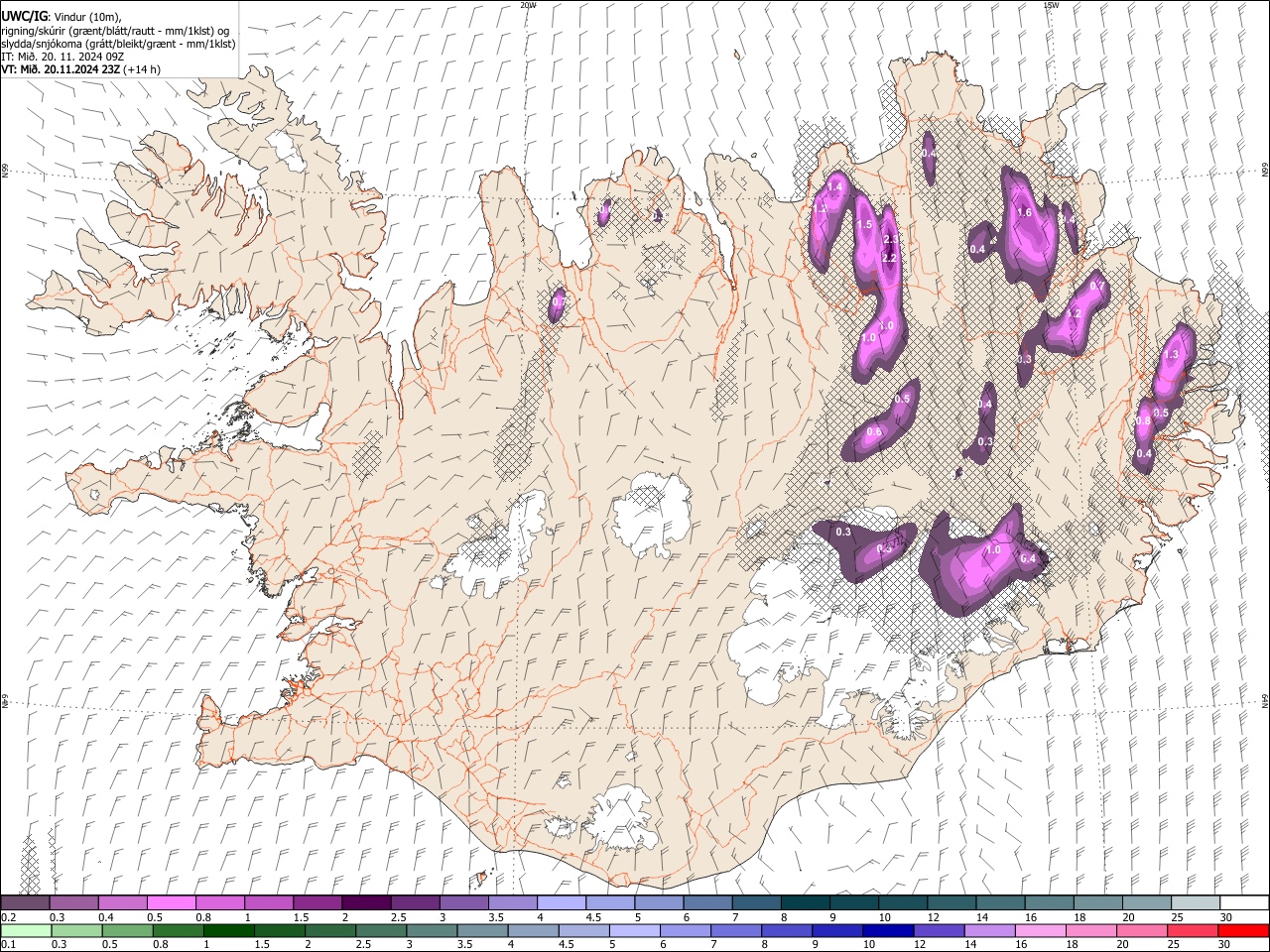This screenshot has width=1270, height=952.
Task: Click the top legend swatch between 6 and 7
Action: click(x=707, y=902)
